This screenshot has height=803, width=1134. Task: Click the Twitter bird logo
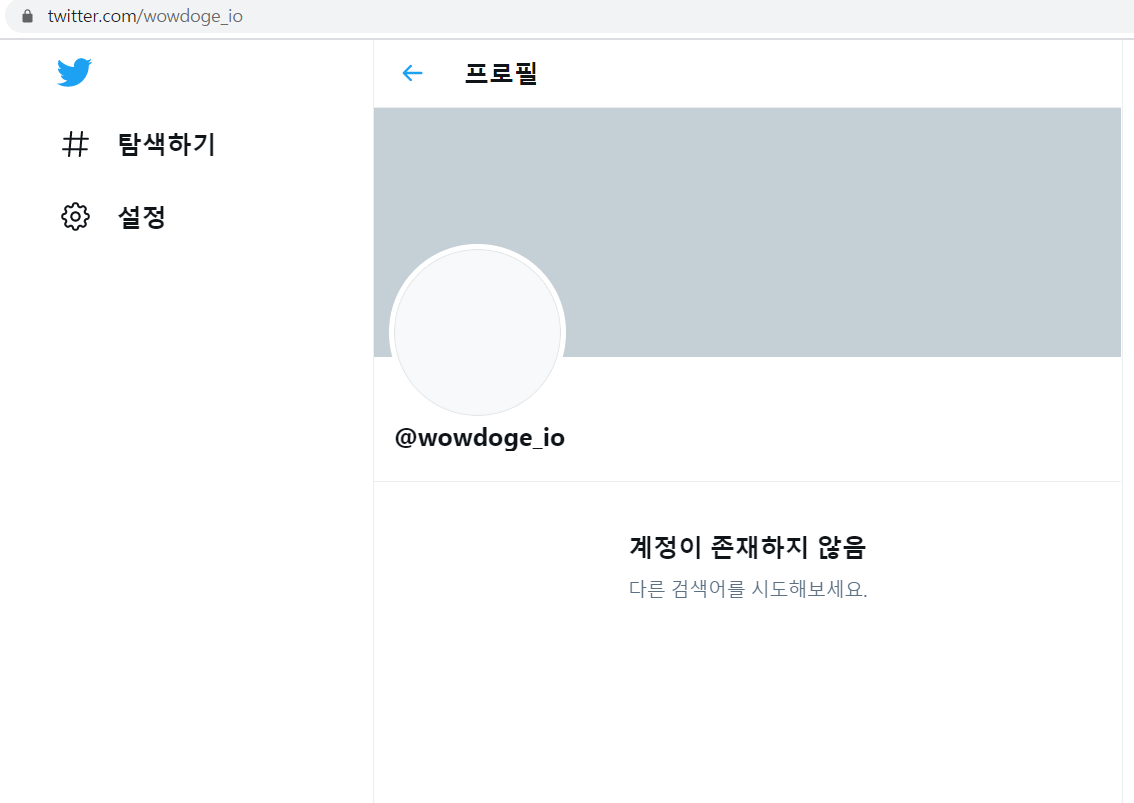pos(74,72)
